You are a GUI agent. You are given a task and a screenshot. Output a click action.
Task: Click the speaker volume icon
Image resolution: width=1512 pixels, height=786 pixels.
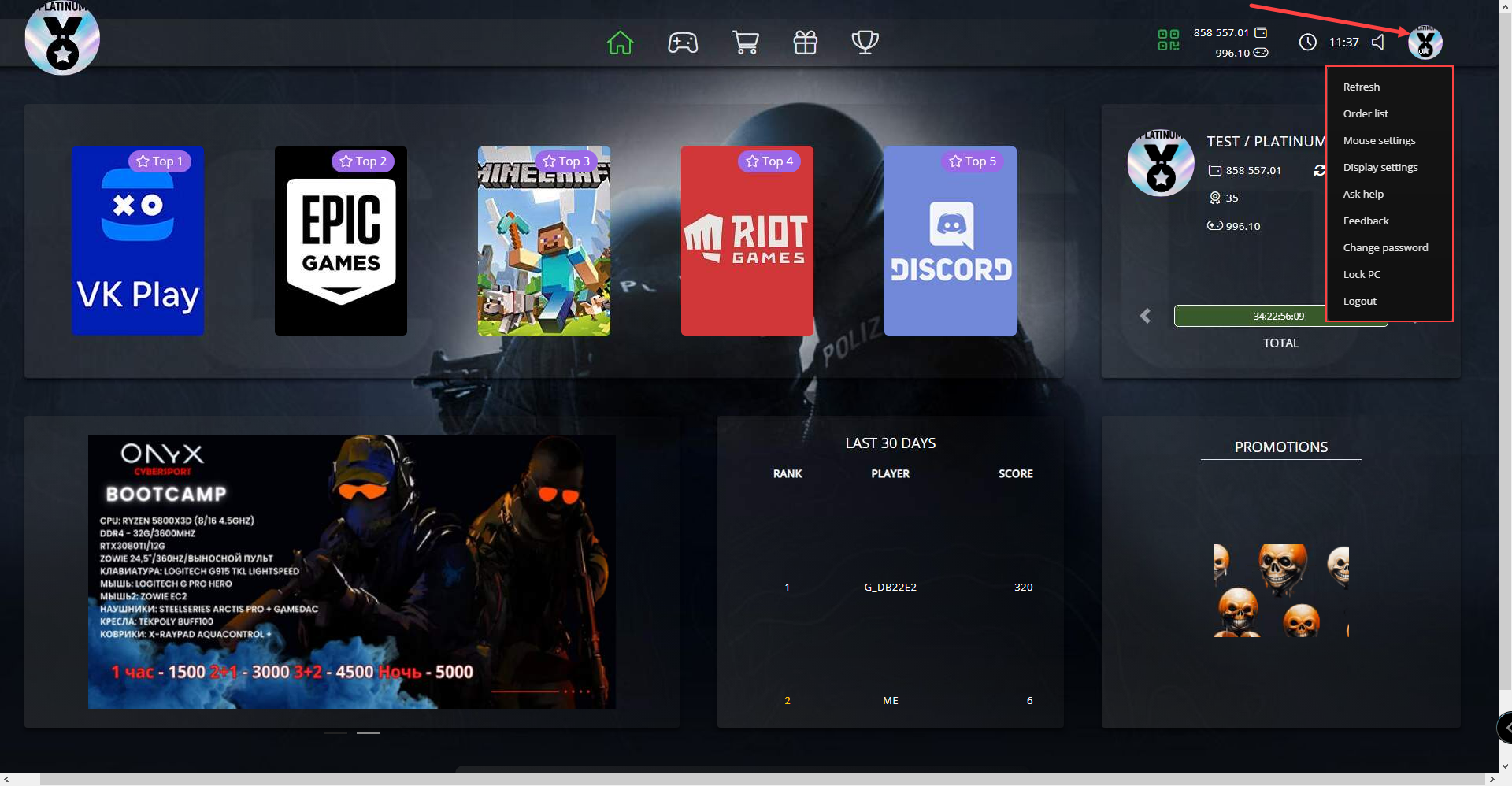[x=1378, y=43]
